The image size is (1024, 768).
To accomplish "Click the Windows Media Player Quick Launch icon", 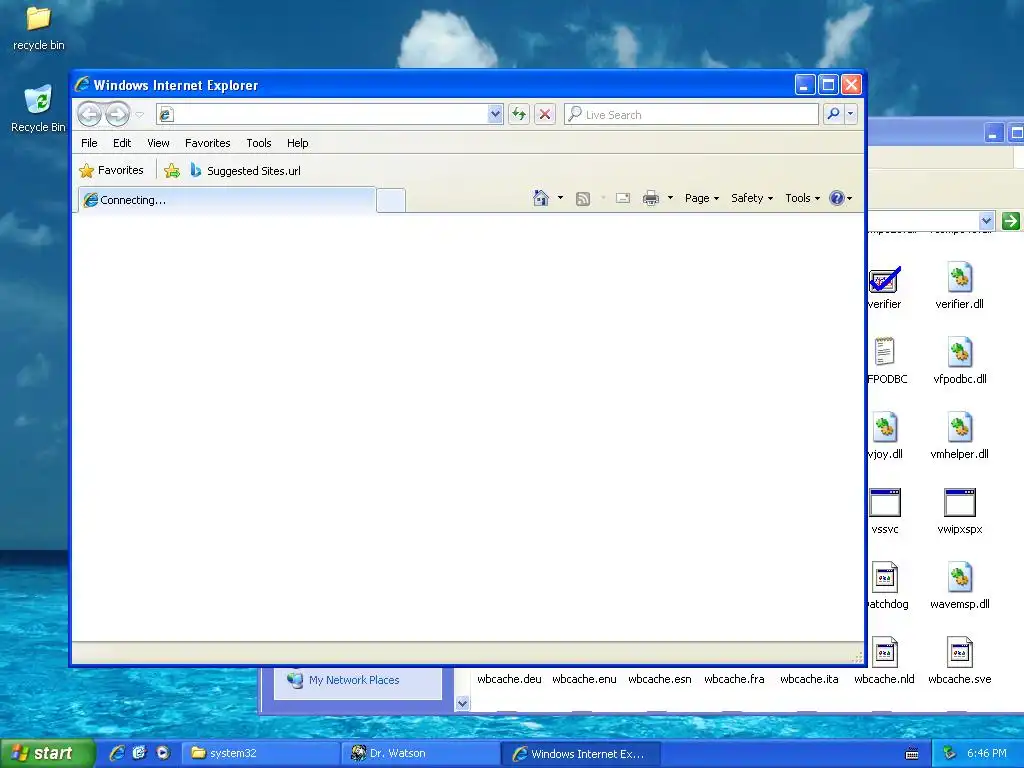I will tap(163, 753).
